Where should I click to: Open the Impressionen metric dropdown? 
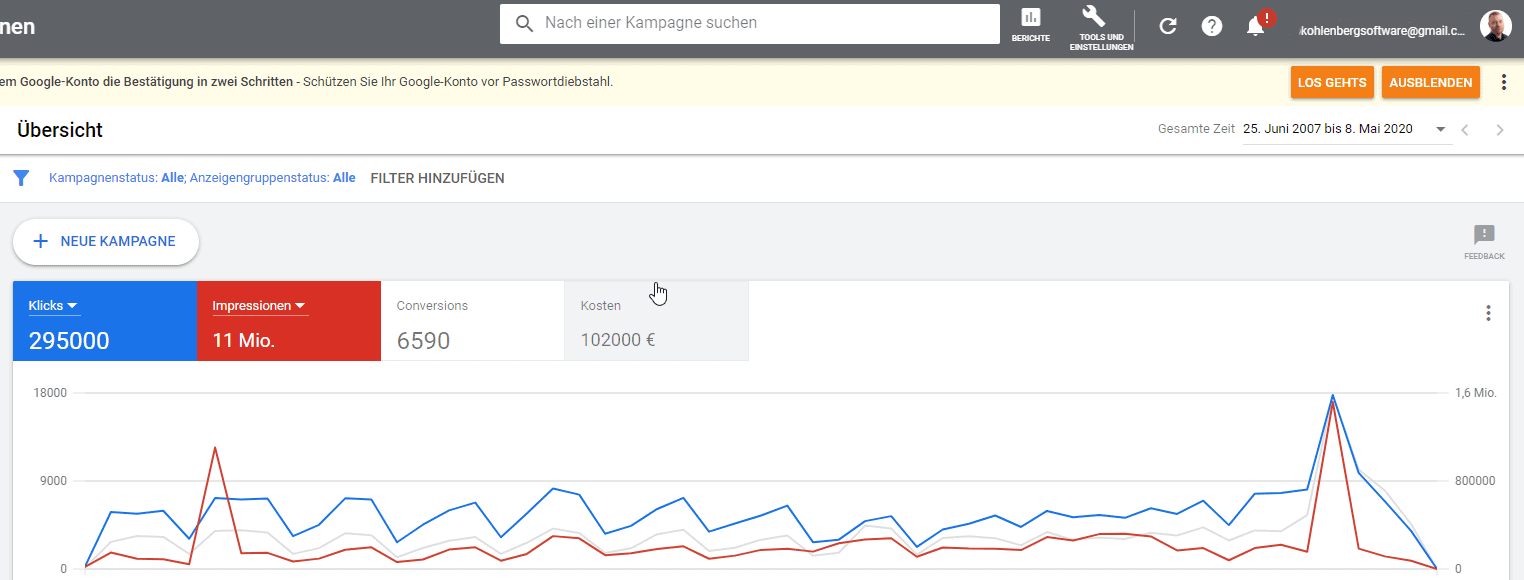(x=259, y=306)
